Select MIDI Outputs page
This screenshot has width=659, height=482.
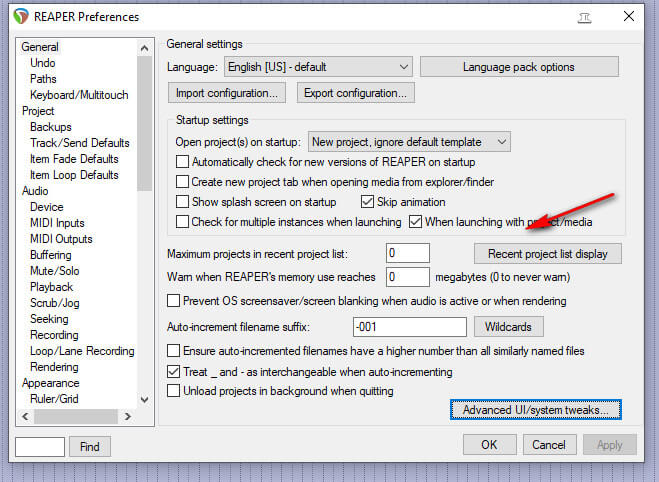click(61, 239)
